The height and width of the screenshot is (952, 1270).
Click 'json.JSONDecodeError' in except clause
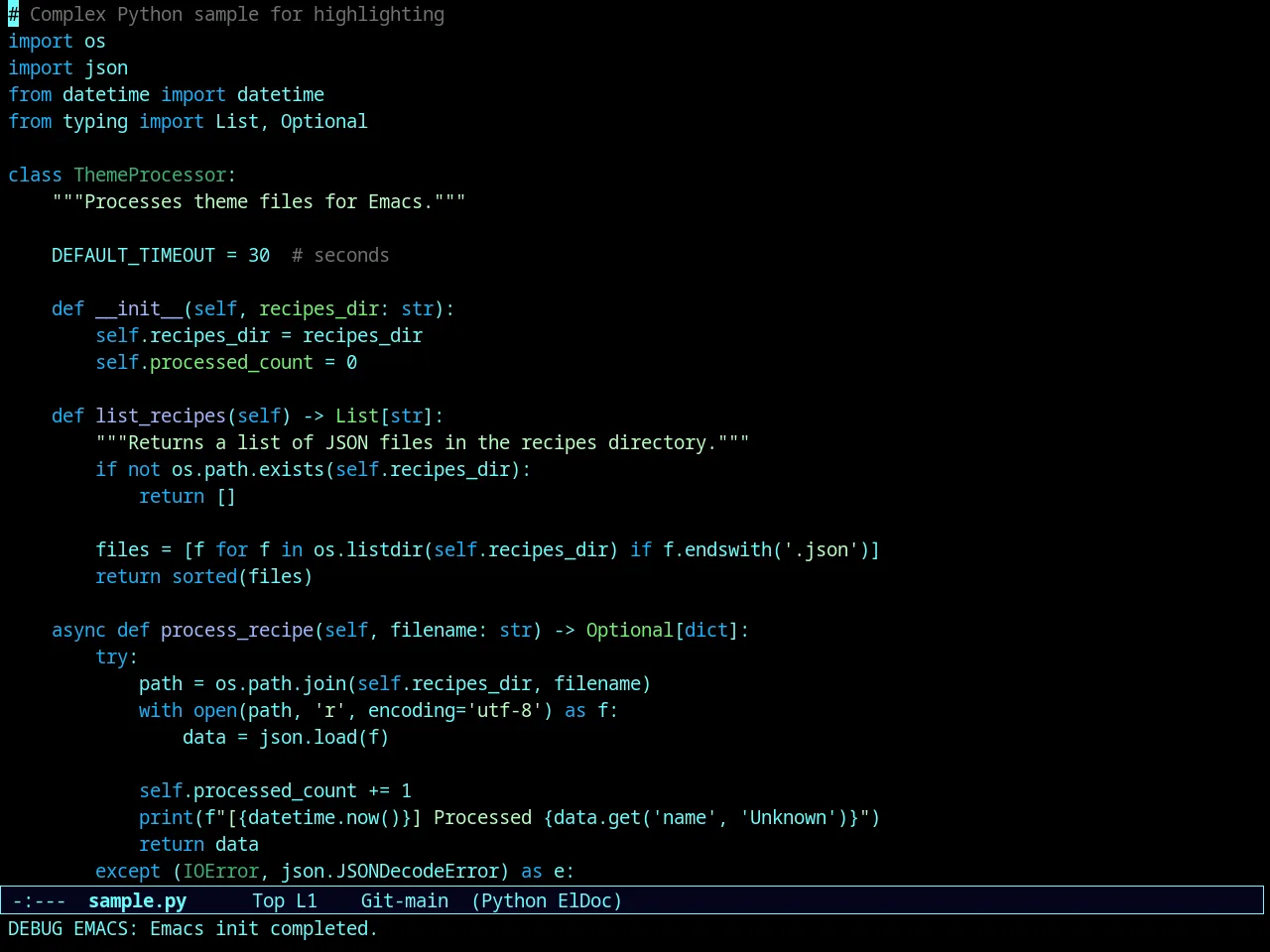390,871
